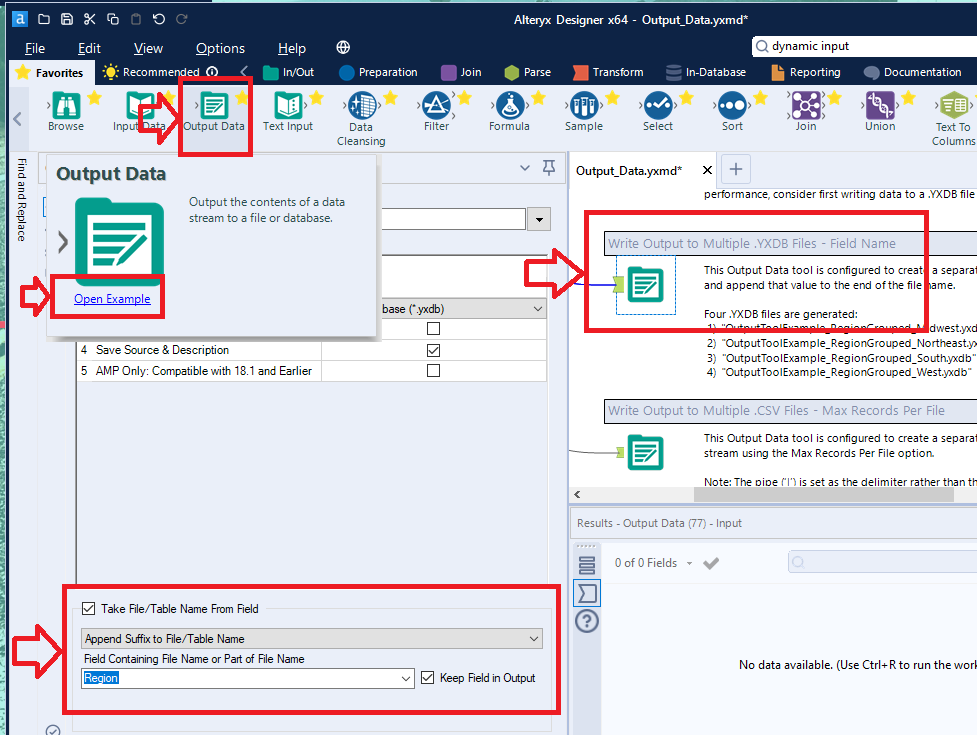Image resolution: width=977 pixels, height=735 pixels.
Task: Open the Append Suffix to File/Table Name dropdown
Action: point(534,637)
